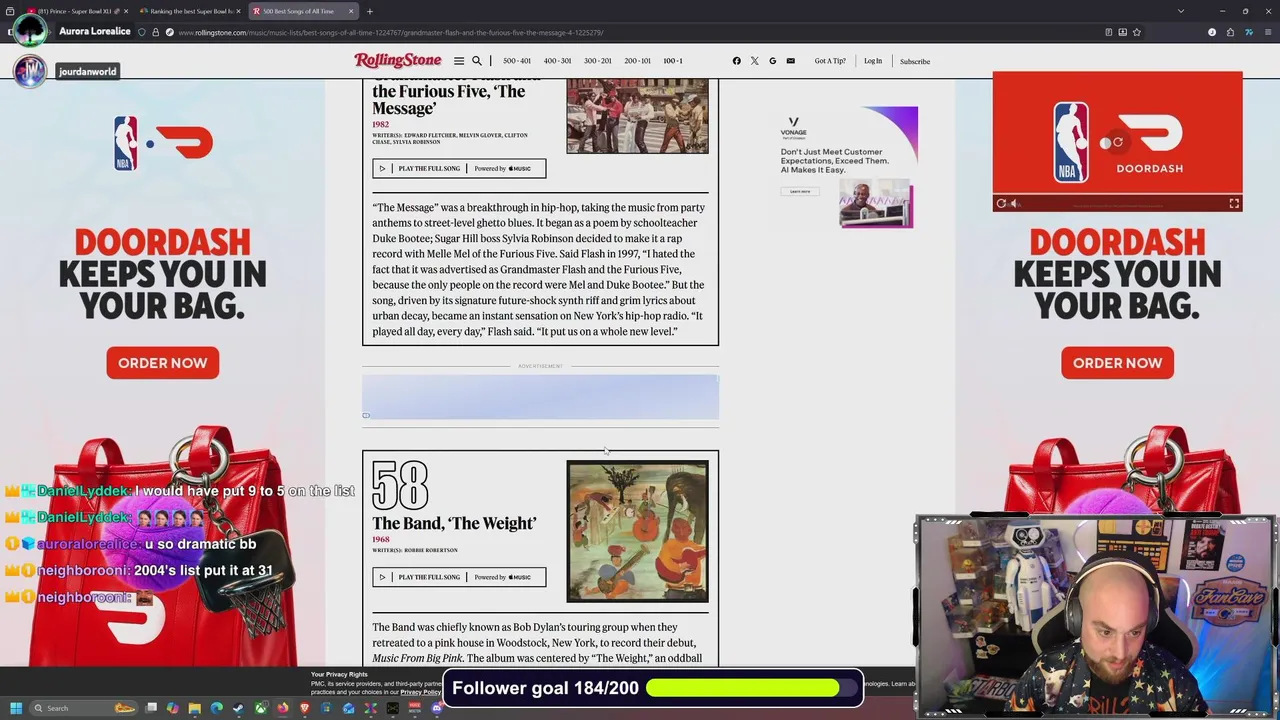1280x720 pixels.
Task: Open Rolling Stone site search
Action: 477,61
